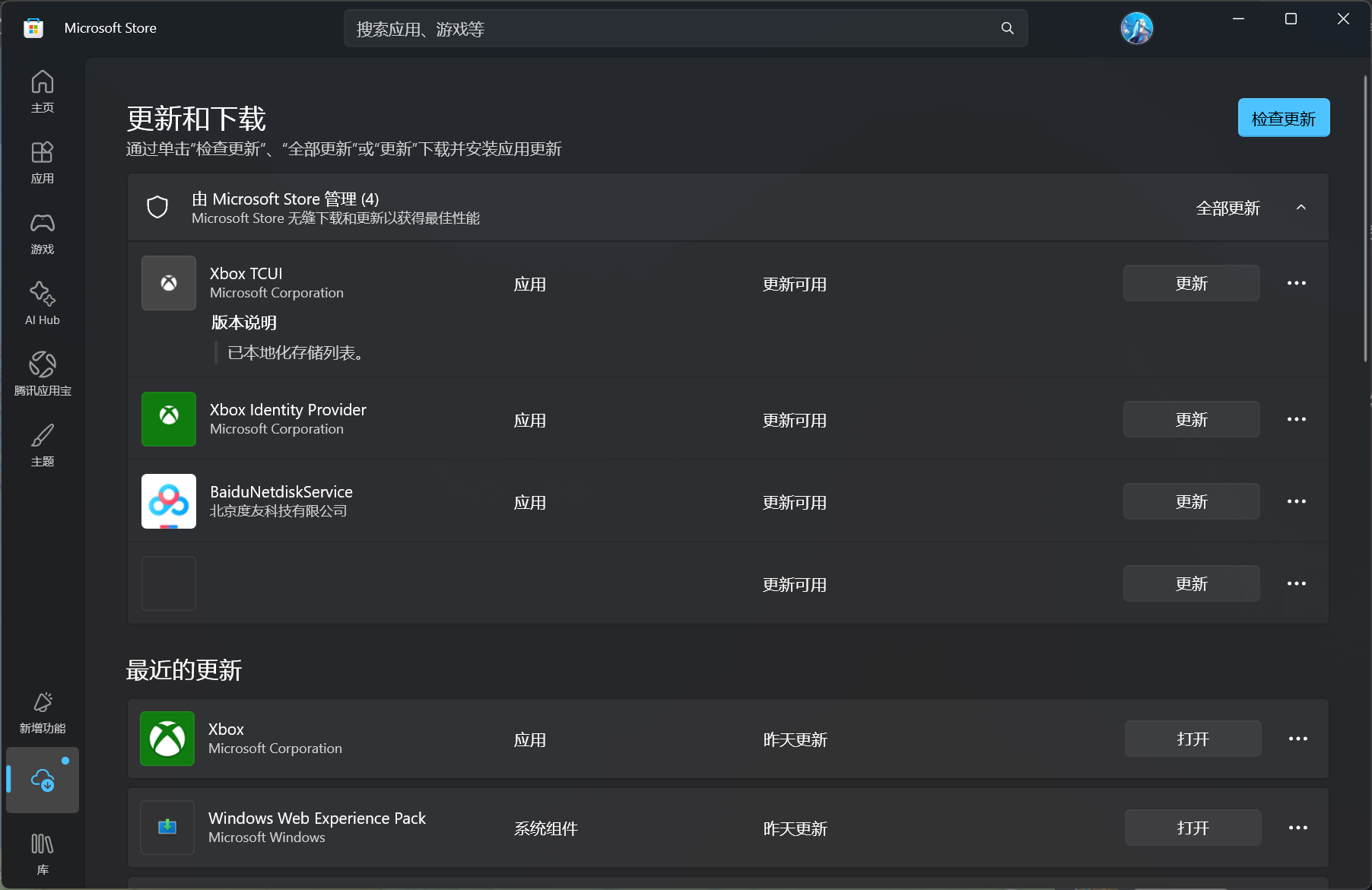Open the 游戏 gaming section

click(x=43, y=233)
